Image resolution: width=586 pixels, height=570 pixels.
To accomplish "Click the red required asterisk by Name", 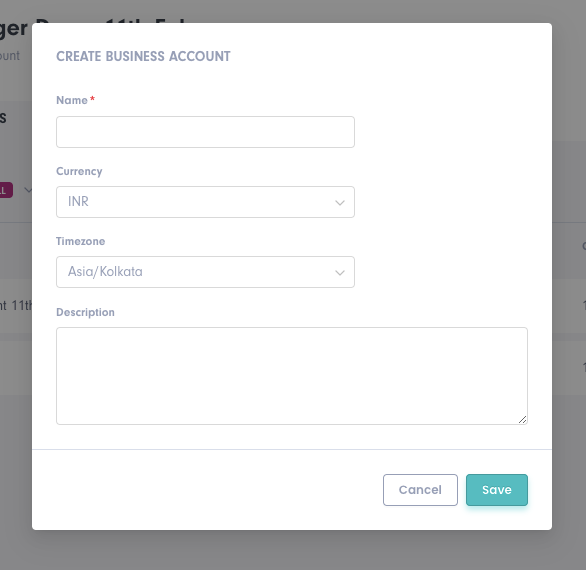I will coord(92,99).
